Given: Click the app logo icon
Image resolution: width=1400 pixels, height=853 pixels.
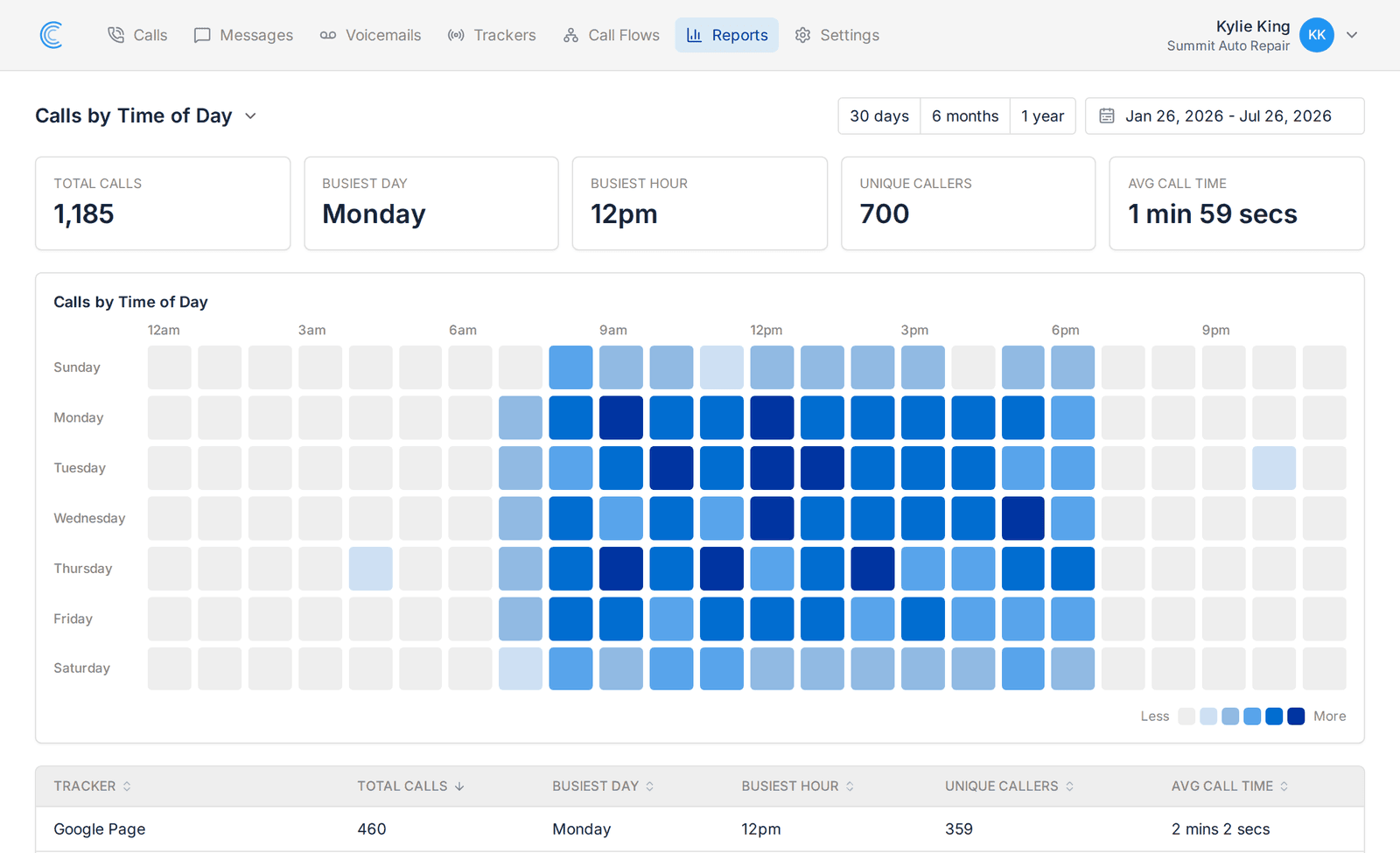Looking at the screenshot, I should pyautogui.click(x=52, y=35).
